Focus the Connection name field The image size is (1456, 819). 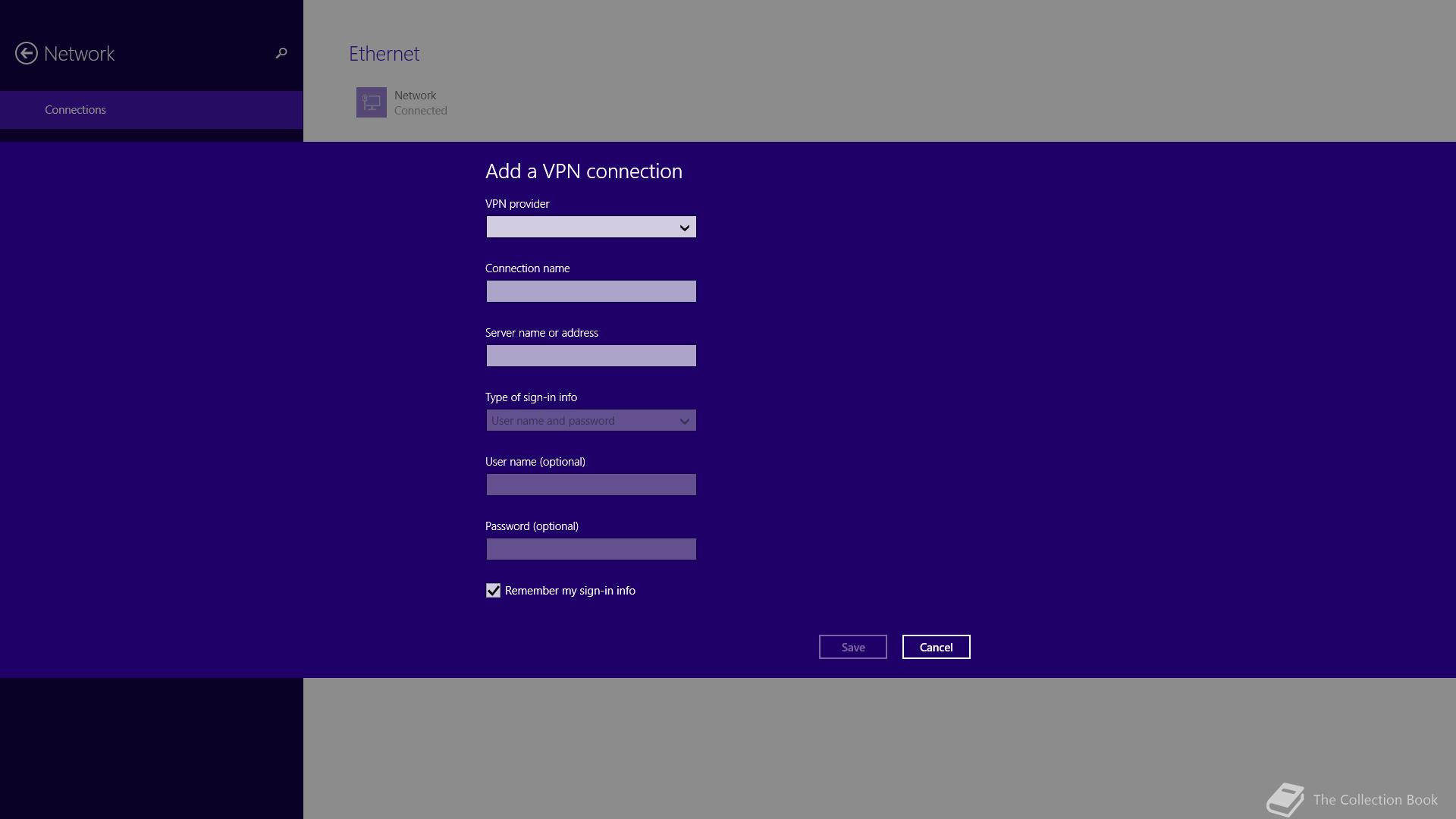pos(591,291)
